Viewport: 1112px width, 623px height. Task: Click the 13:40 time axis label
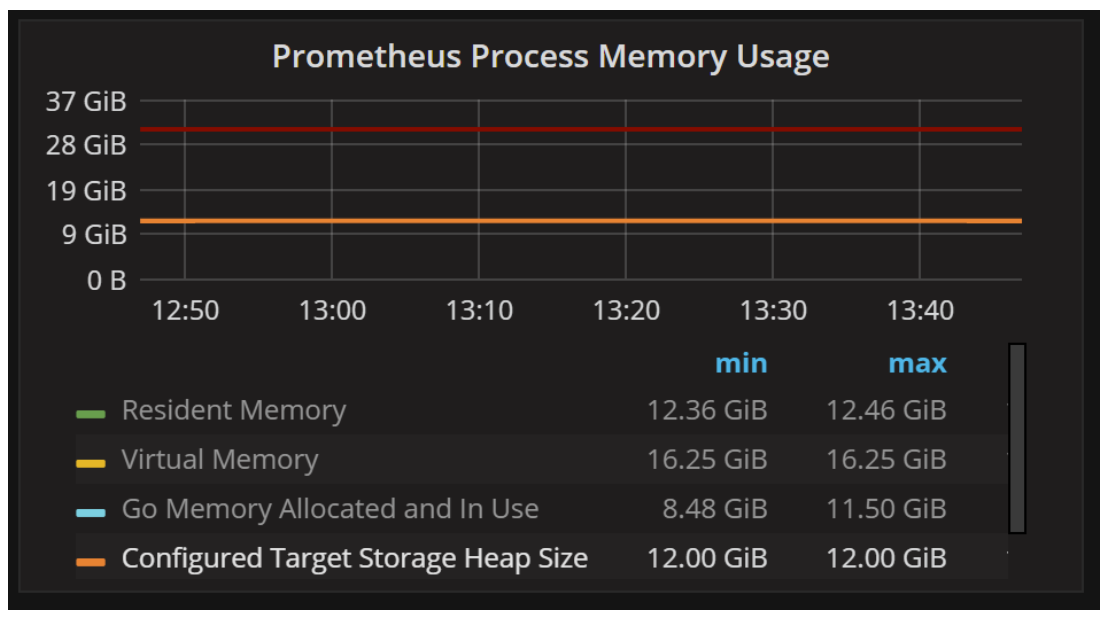coord(920,310)
